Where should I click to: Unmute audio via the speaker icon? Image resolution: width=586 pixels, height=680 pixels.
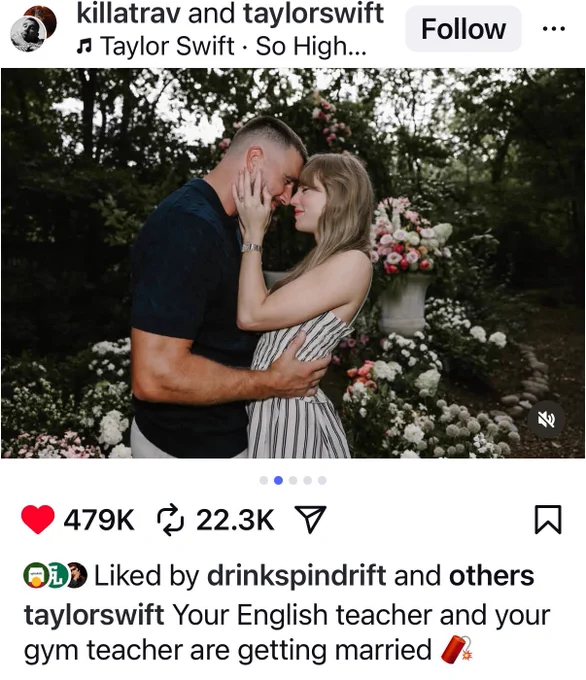pyautogui.click(x=546, y=419)
